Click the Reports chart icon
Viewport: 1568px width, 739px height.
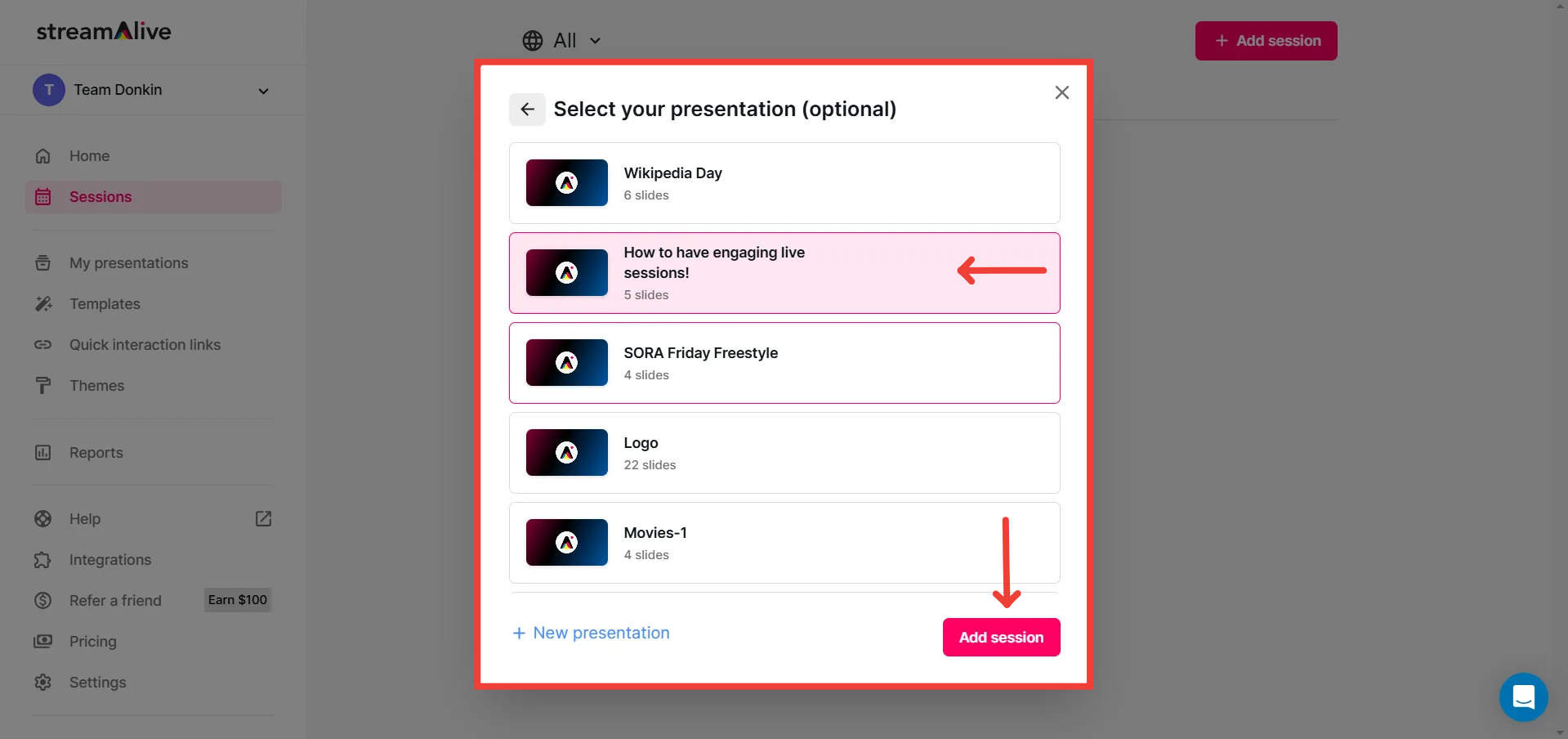coord(43,453)
